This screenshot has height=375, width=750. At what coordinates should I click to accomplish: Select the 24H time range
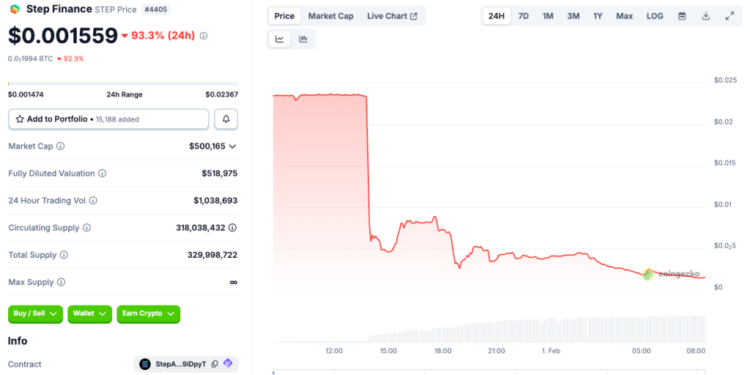496,16
